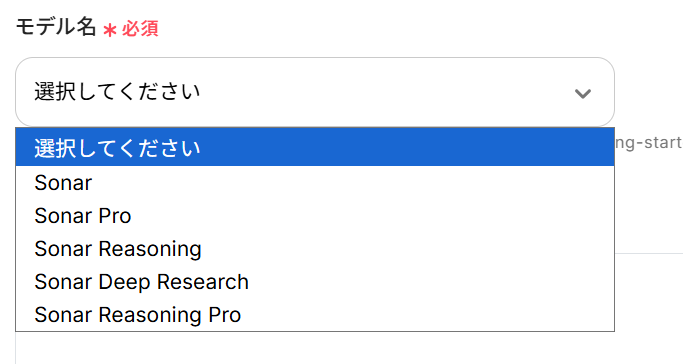Open the モデル名 select box
The width and height of the screenshot is (683, 364).
315,92
